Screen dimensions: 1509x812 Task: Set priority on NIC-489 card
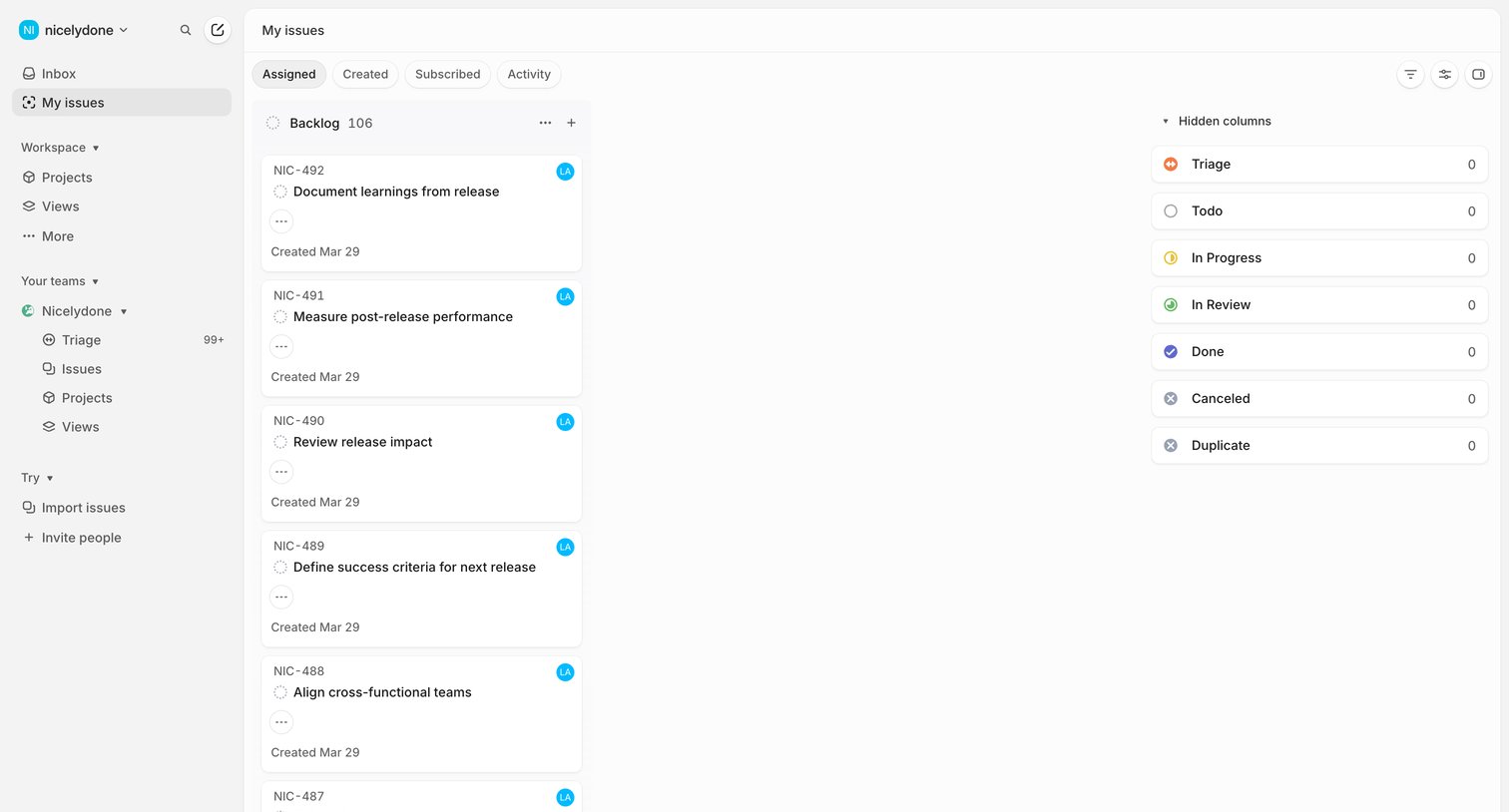(281, 598)
